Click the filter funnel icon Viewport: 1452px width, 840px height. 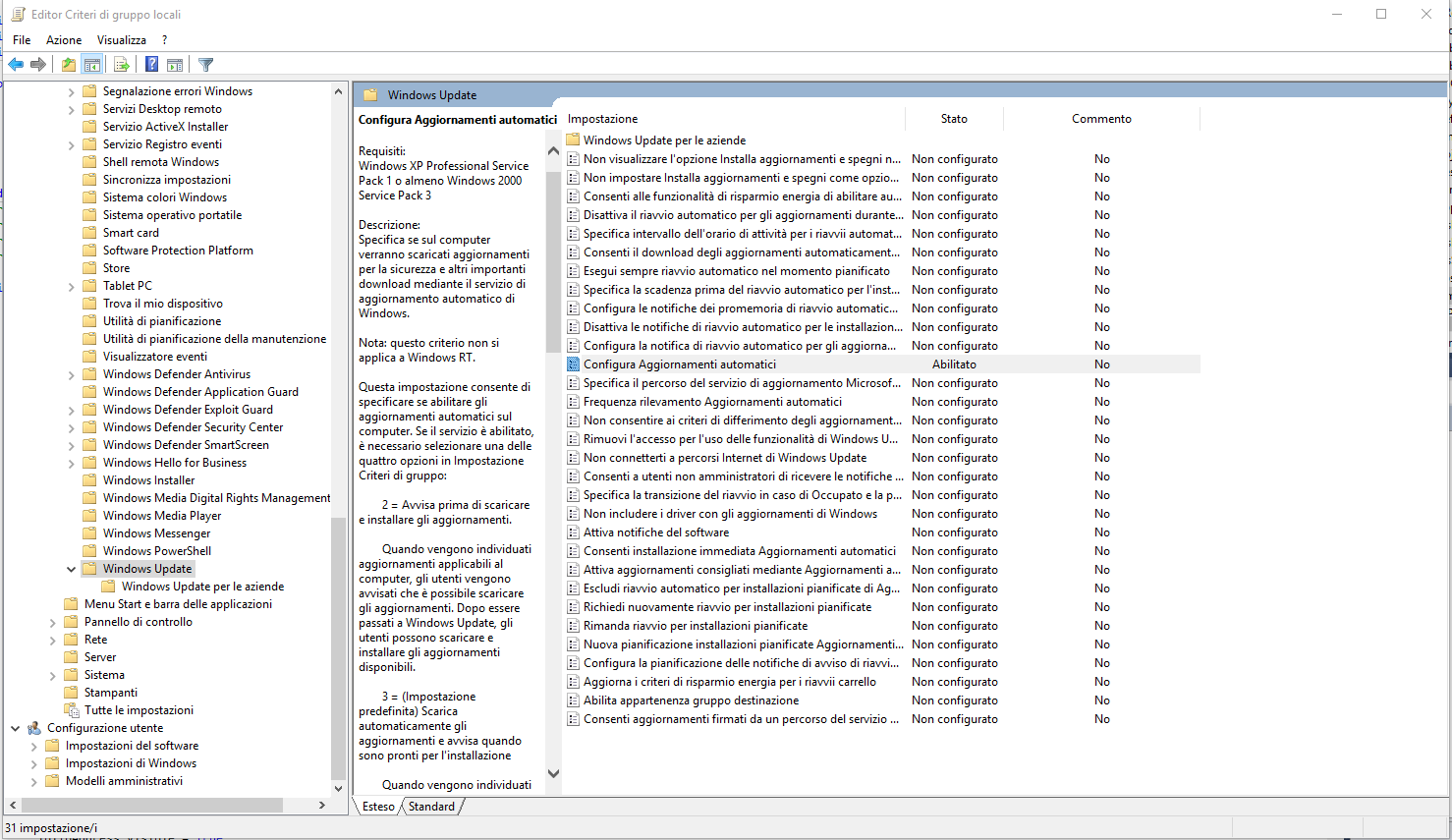[x=205, y=65]
